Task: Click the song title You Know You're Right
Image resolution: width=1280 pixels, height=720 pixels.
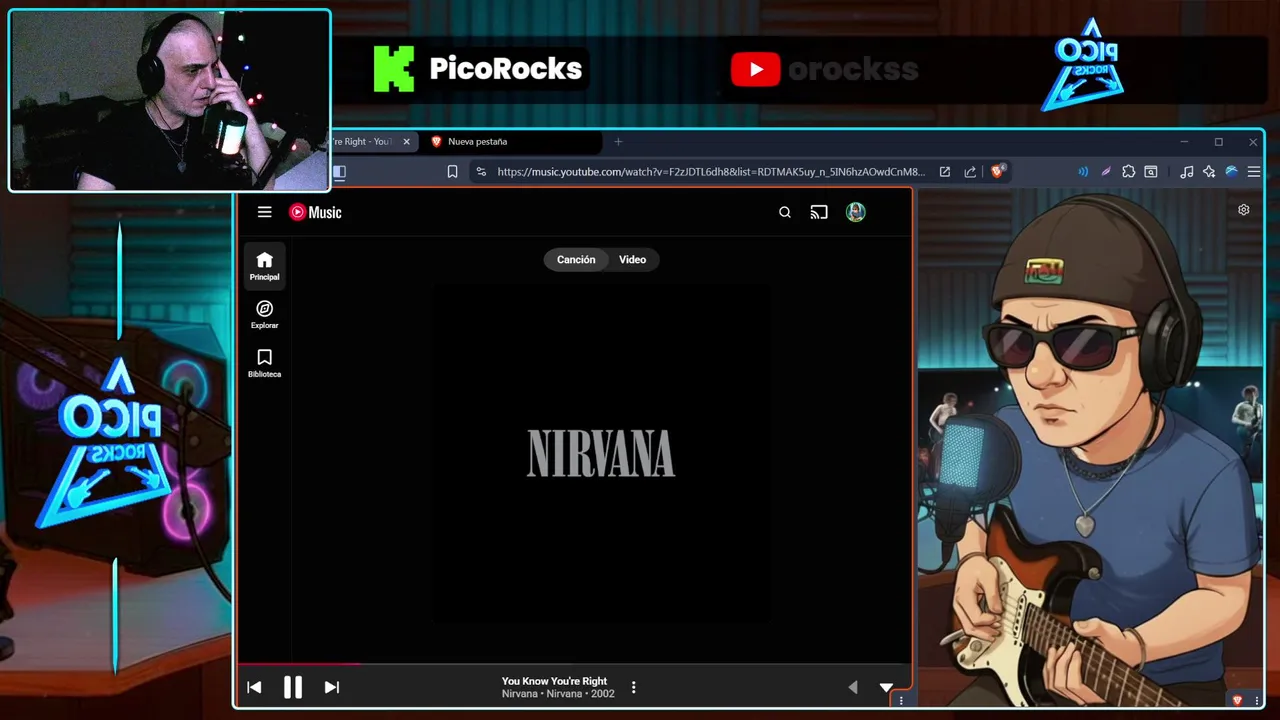Action: (x=554, y=681)
